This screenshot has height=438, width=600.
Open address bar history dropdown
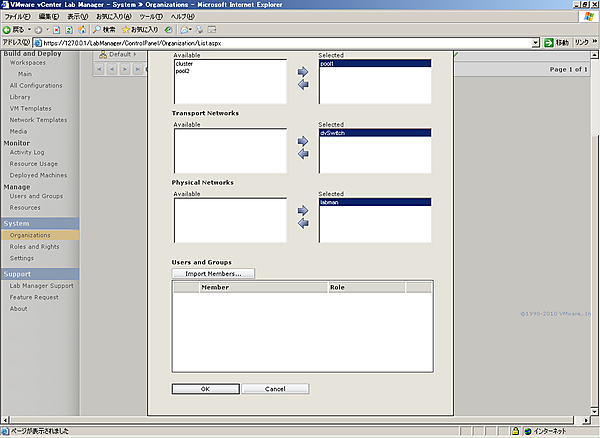pyautogui.click(x=536, y=43)
